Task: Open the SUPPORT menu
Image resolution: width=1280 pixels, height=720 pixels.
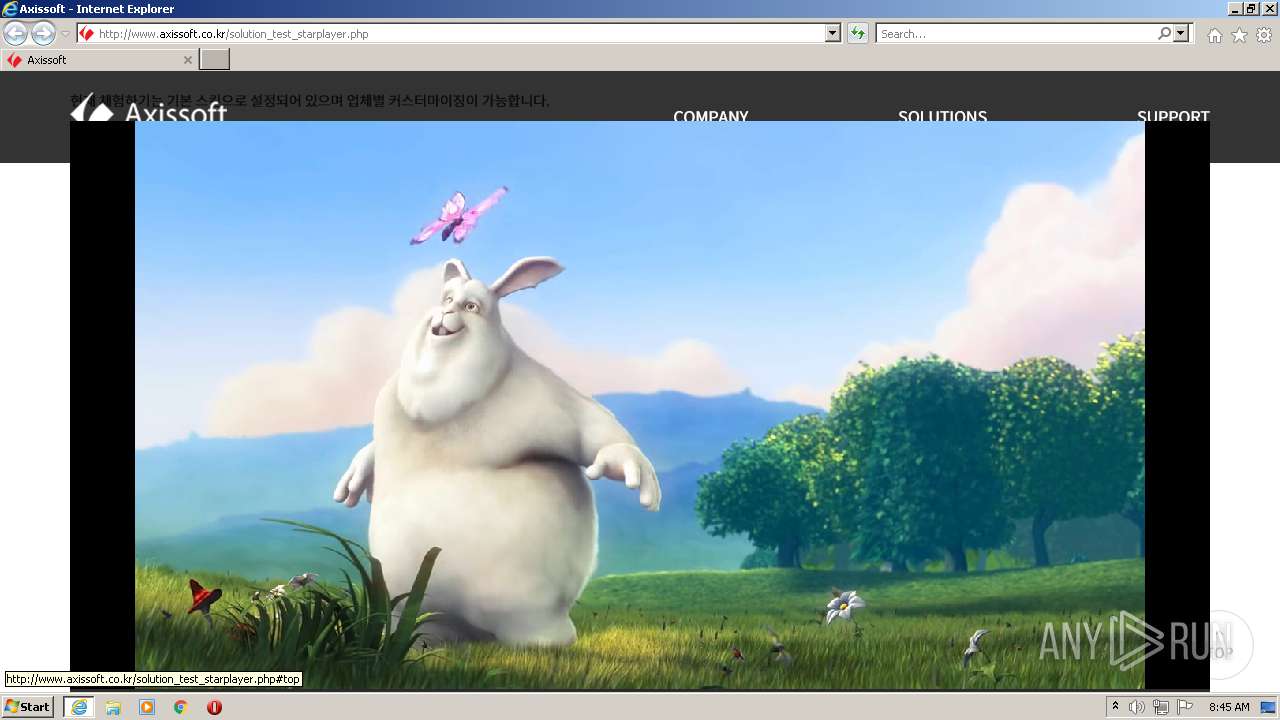Action: click(1173, 116)
